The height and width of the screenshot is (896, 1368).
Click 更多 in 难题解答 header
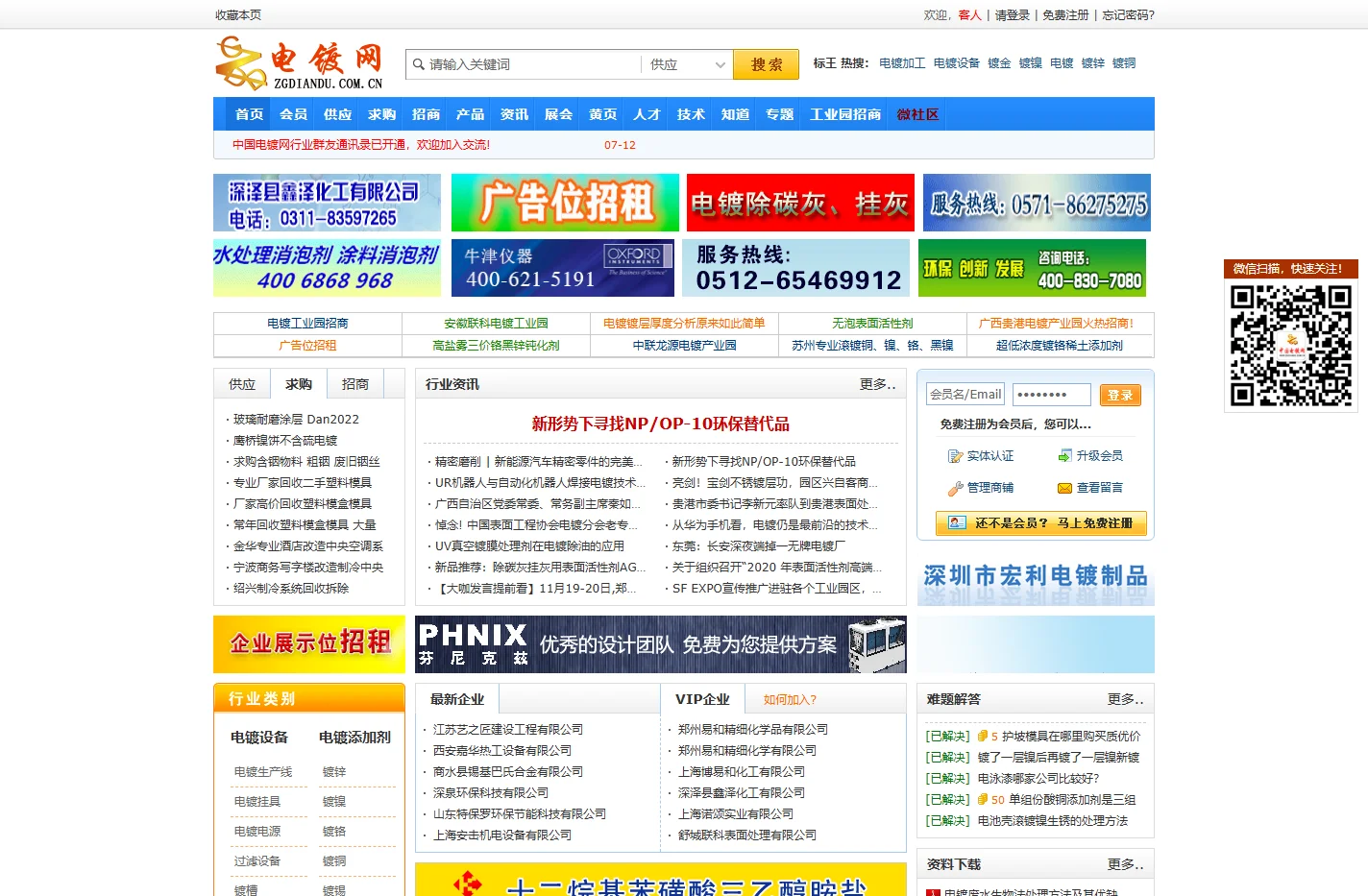pyautogui.click(x=1125, y=699)
